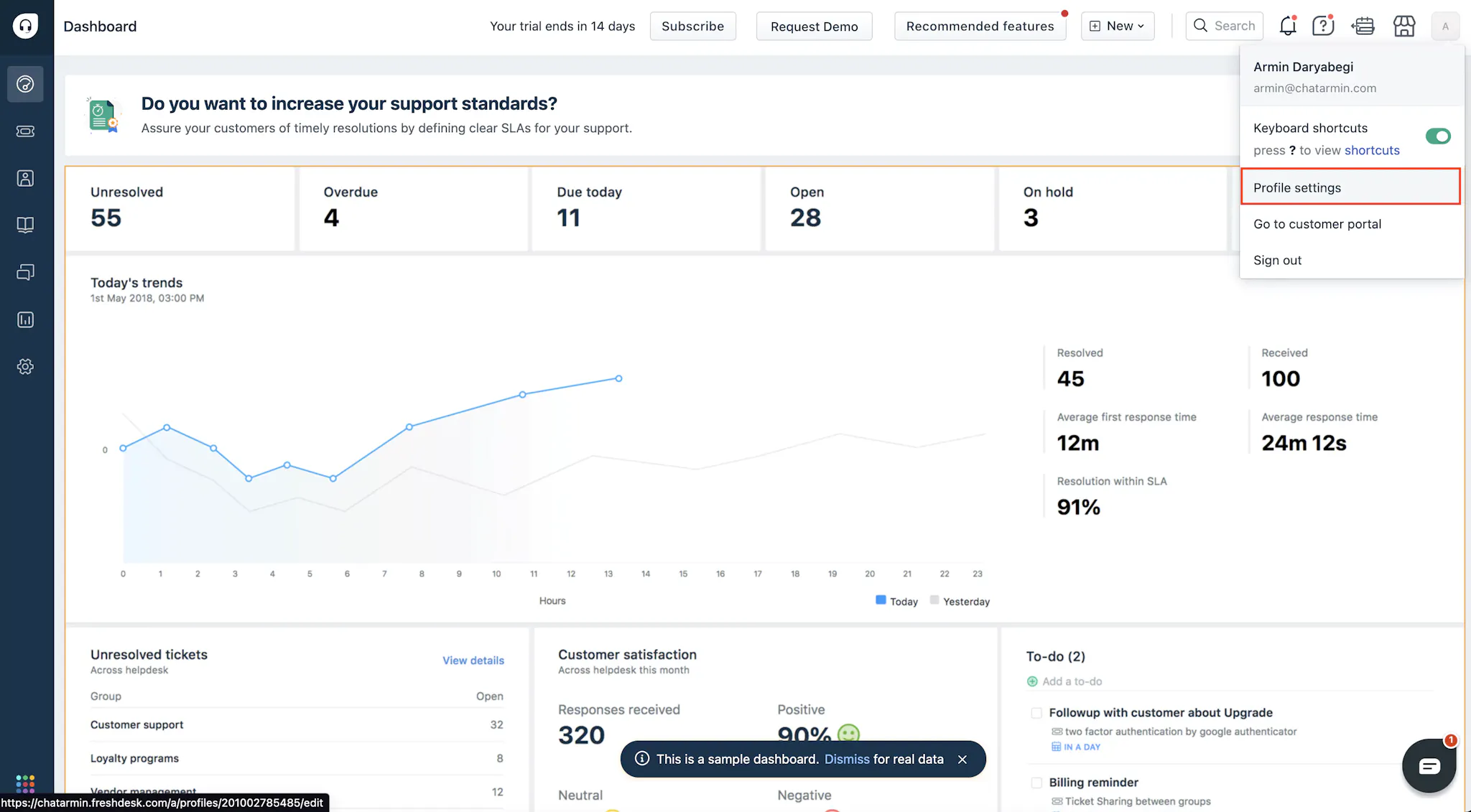Check the Billing reminder to-do checkbox
Image resolution: width=1471 pixels, height=812 pixels.
click(1036, 783)
